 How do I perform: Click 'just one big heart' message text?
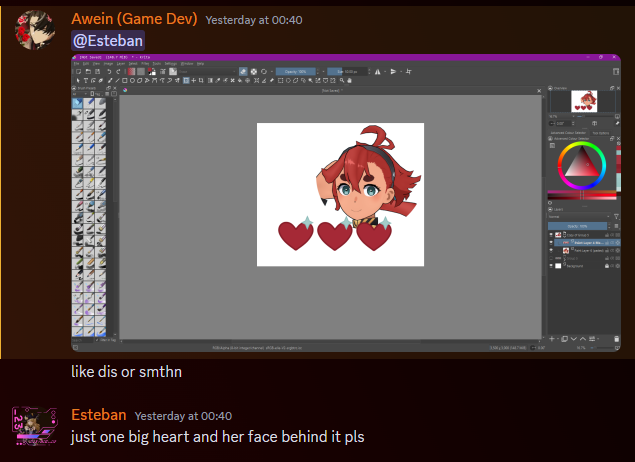(x=217, y=437)
